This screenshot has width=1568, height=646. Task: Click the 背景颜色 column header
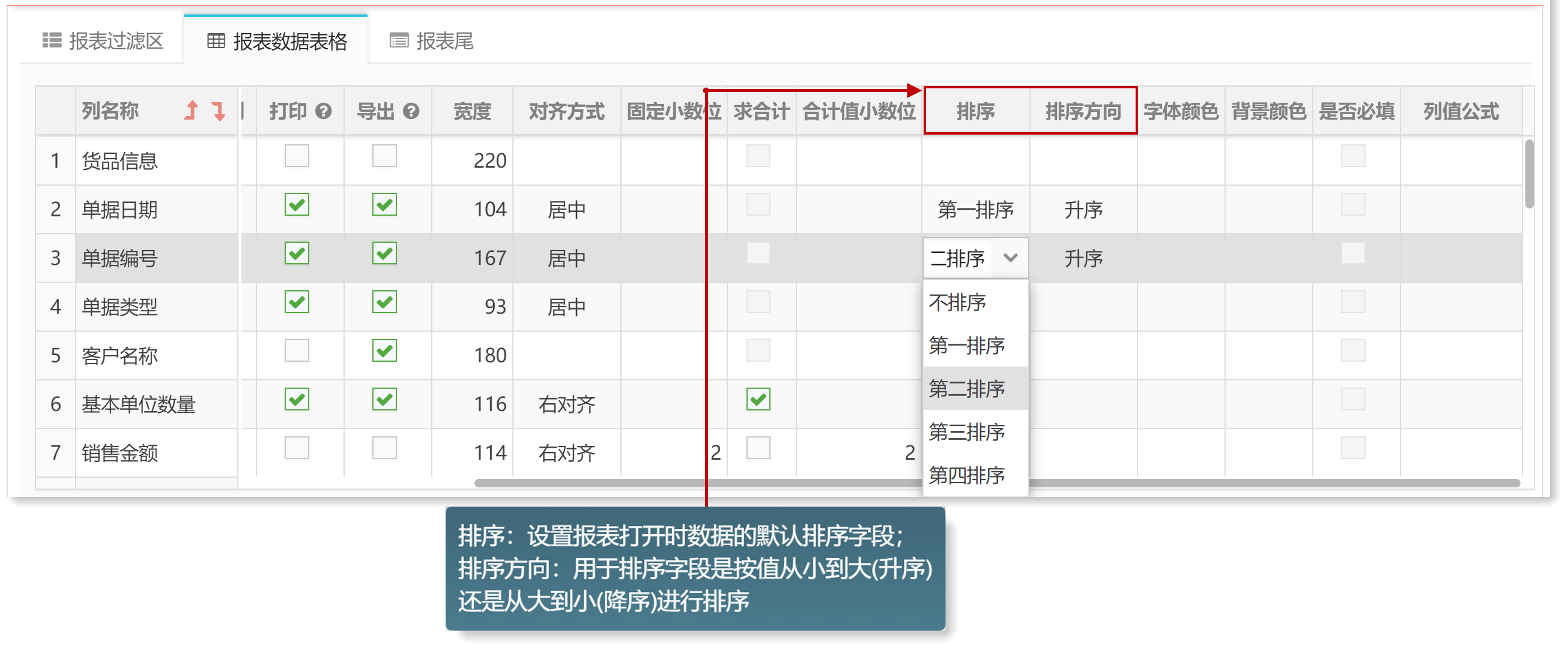(x=1268, y=111)
